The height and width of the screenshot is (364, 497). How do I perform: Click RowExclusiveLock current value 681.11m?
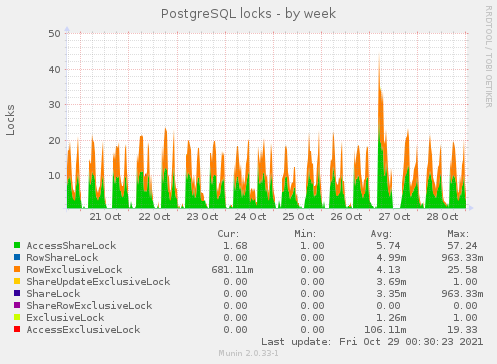pyautogui.click(x=232, y=270)
